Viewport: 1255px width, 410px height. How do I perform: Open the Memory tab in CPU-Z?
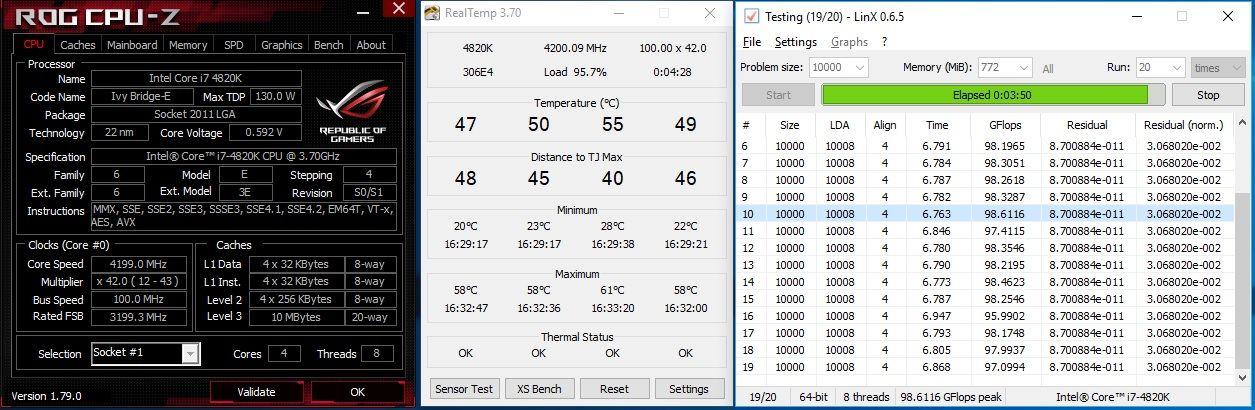coord(188,44)
